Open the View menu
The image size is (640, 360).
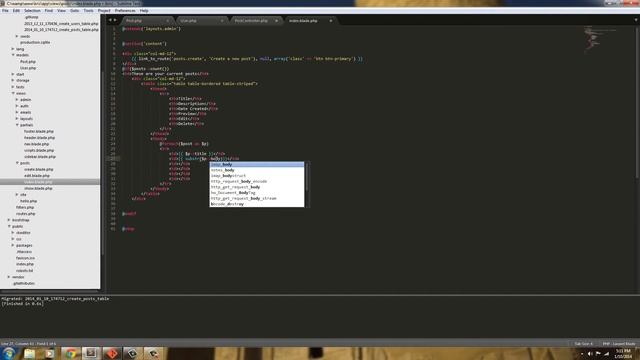[61, 11]
